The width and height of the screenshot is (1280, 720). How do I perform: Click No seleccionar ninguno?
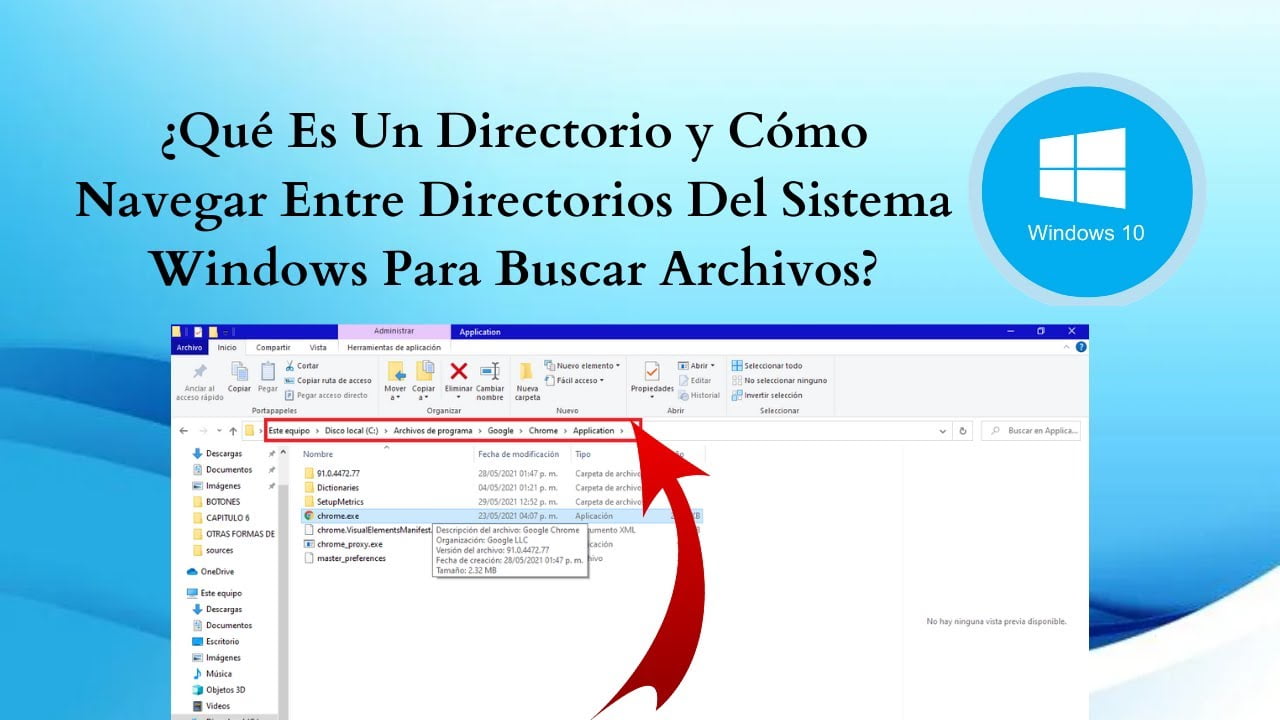point(779,380)
